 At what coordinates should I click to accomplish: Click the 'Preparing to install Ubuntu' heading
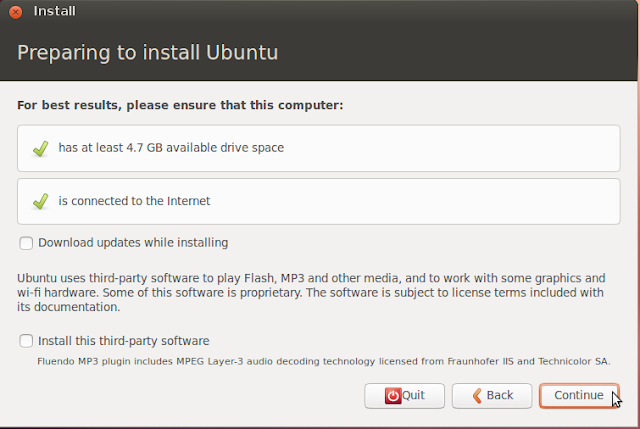148,52
